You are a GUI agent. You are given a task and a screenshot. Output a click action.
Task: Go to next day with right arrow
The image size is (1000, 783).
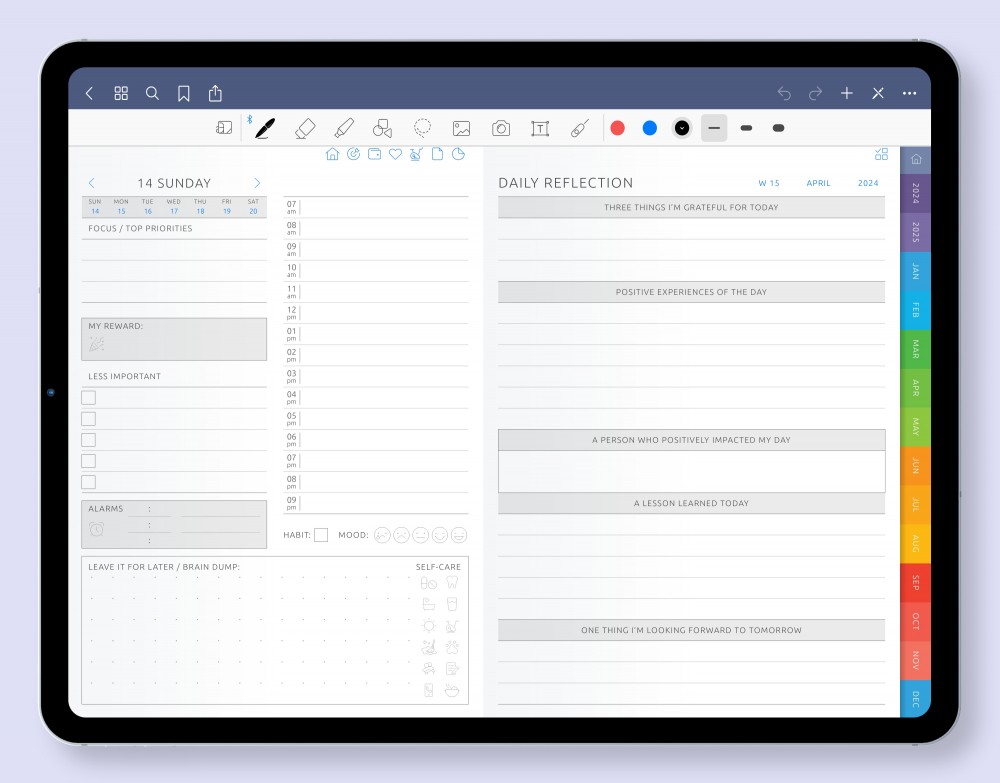tap(257, 183)
